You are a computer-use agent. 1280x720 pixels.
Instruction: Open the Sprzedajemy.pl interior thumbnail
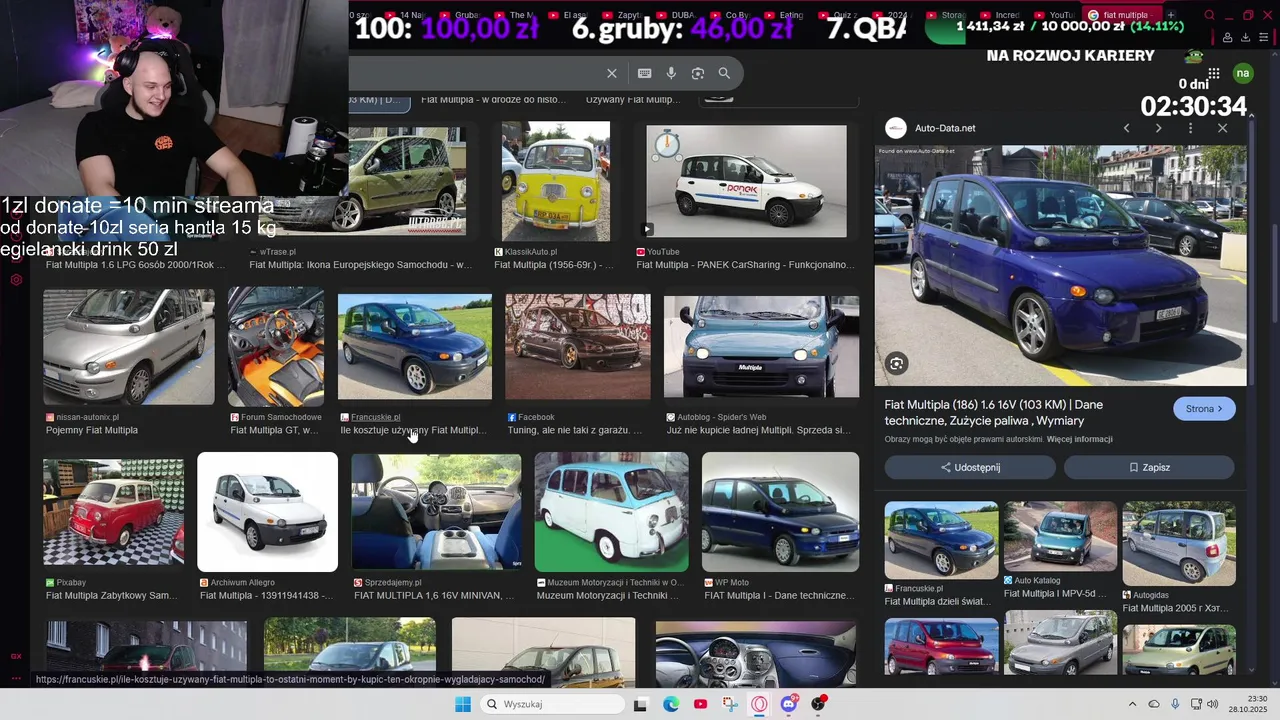[x=436, y=512]
